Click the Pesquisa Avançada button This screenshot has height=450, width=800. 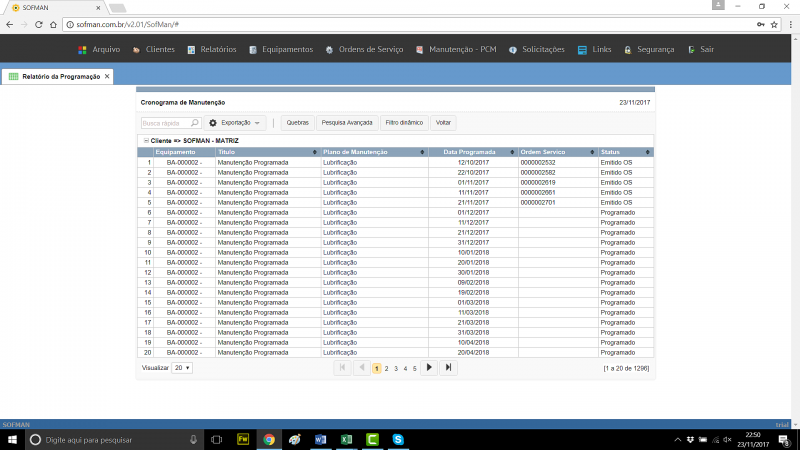tap(346, 123)
